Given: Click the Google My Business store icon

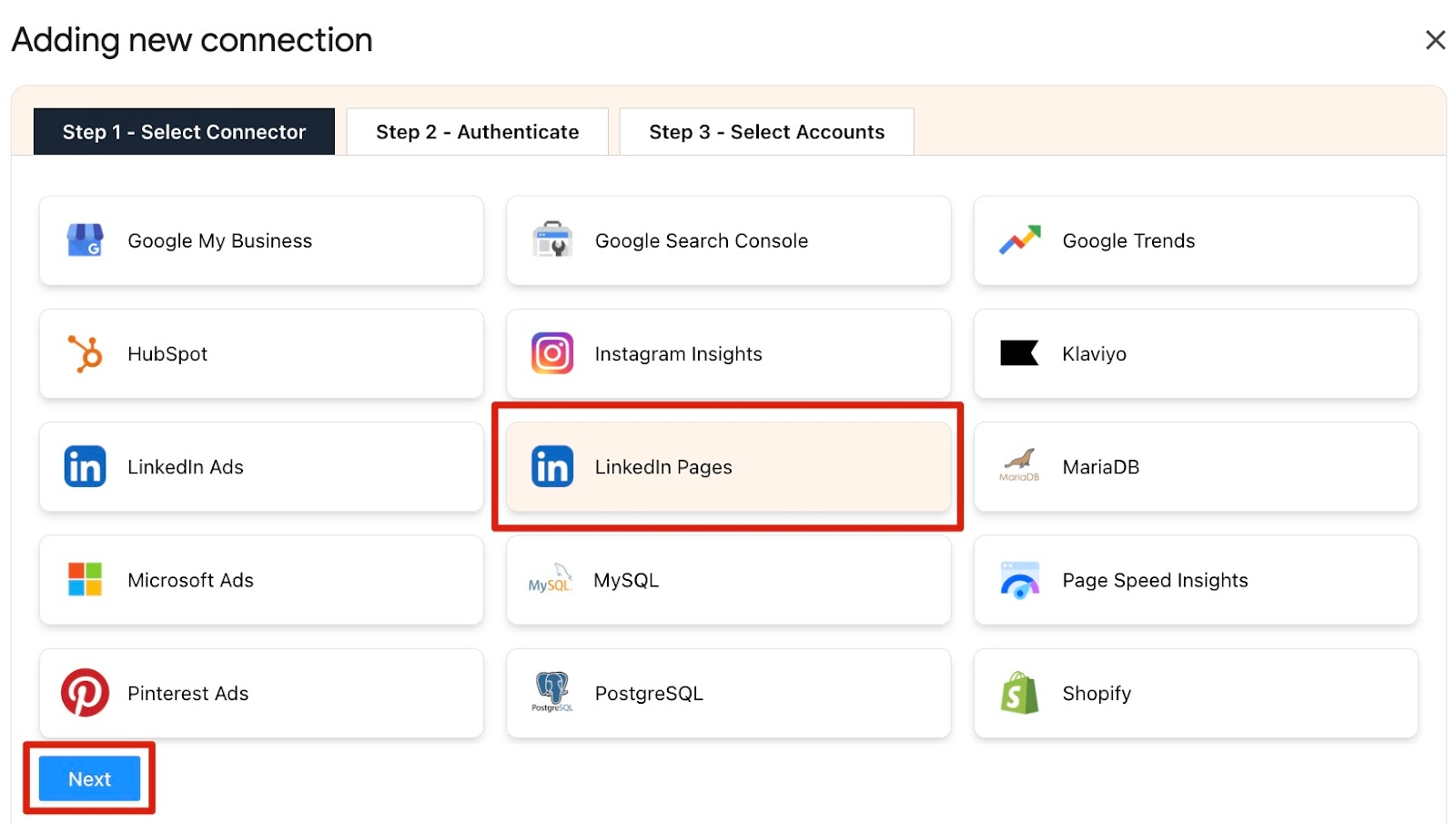Looking at the screenshot, I should 85,240.
